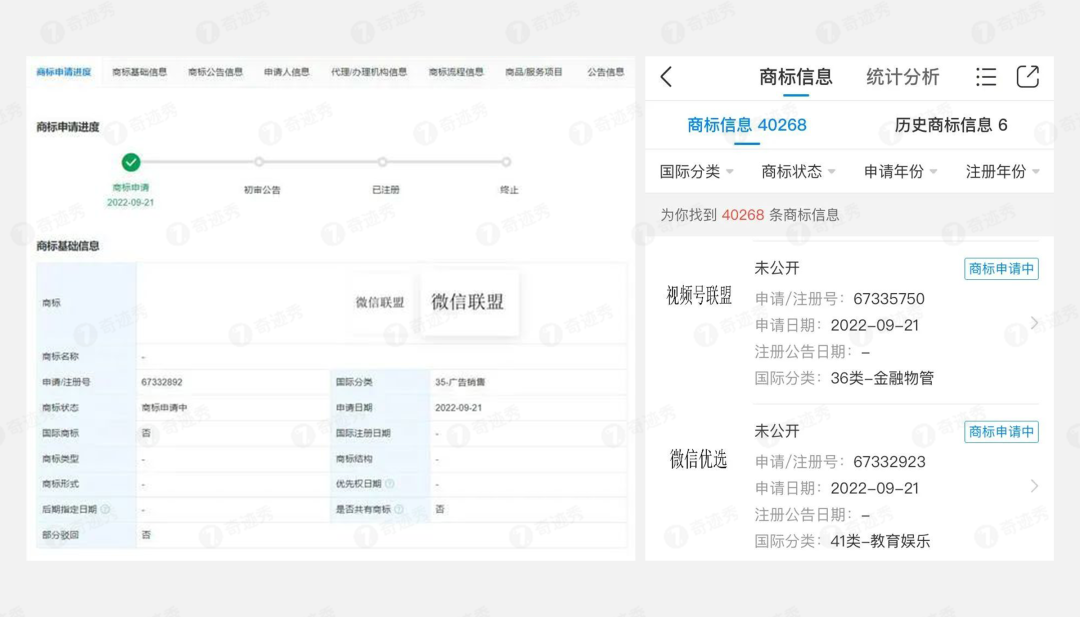This screenshot has height=617, width=1080.
Task: Click registration number 67332923
Action: click(x=889, y=462)
